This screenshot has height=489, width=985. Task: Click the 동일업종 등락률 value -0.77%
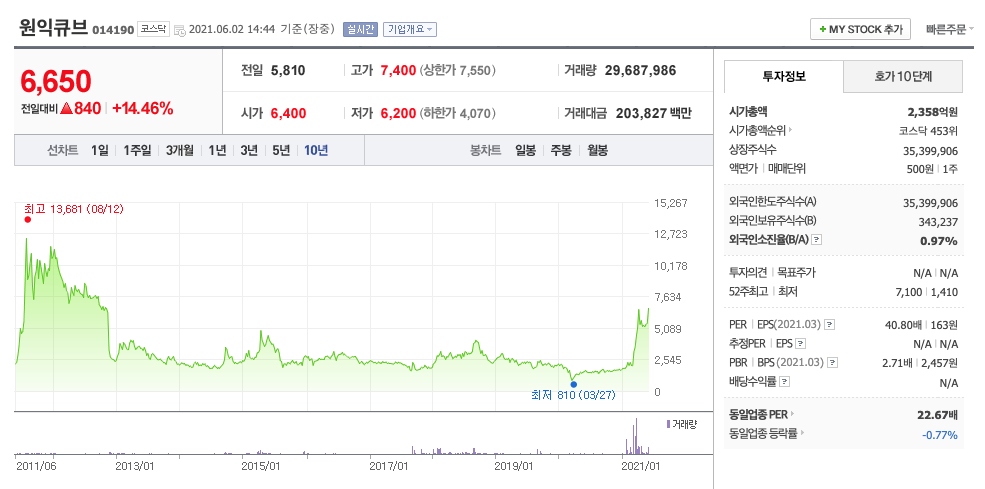[x=940, y=434]
